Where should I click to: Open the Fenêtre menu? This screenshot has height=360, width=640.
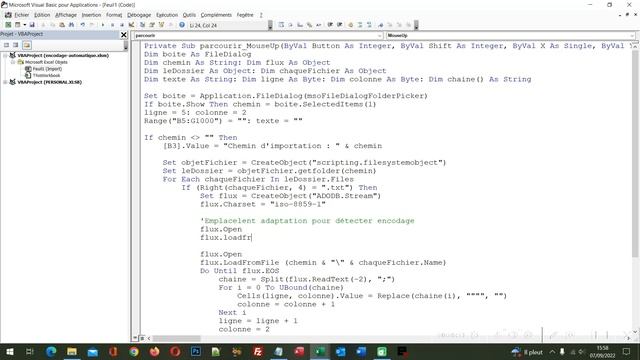pyautogui.click(x=245, y=15)
